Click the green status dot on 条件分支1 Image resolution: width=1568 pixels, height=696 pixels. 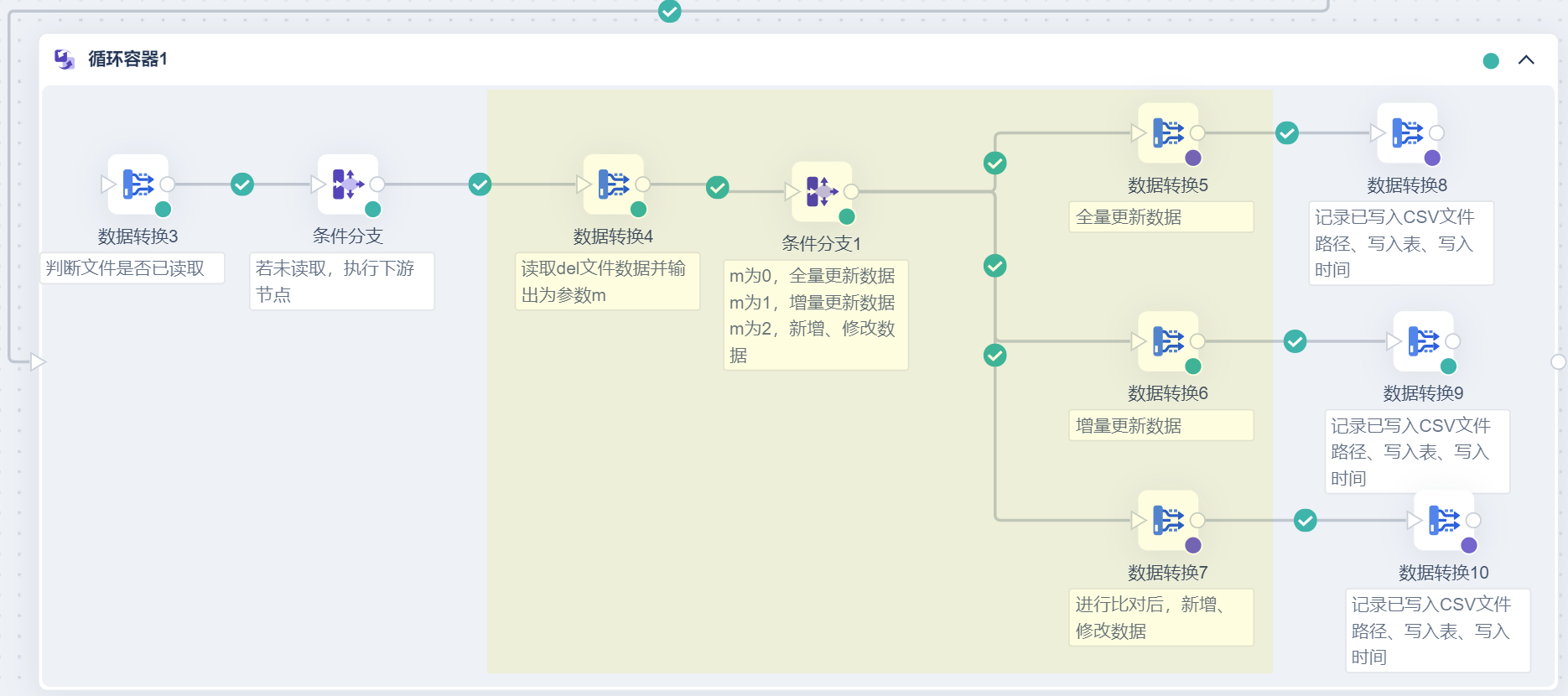click(x=847, y=216)
